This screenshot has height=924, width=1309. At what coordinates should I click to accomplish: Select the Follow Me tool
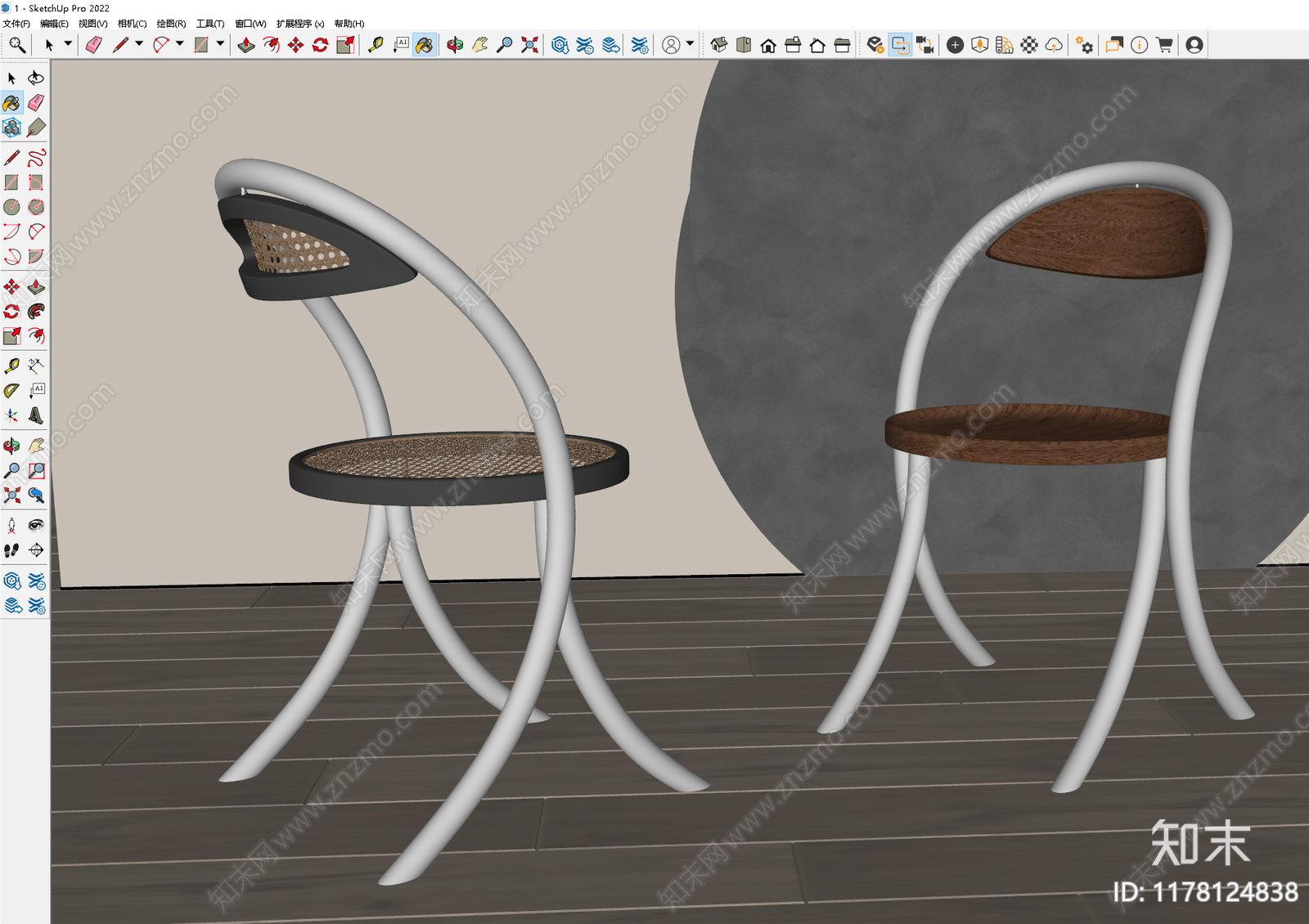point(36,311)
